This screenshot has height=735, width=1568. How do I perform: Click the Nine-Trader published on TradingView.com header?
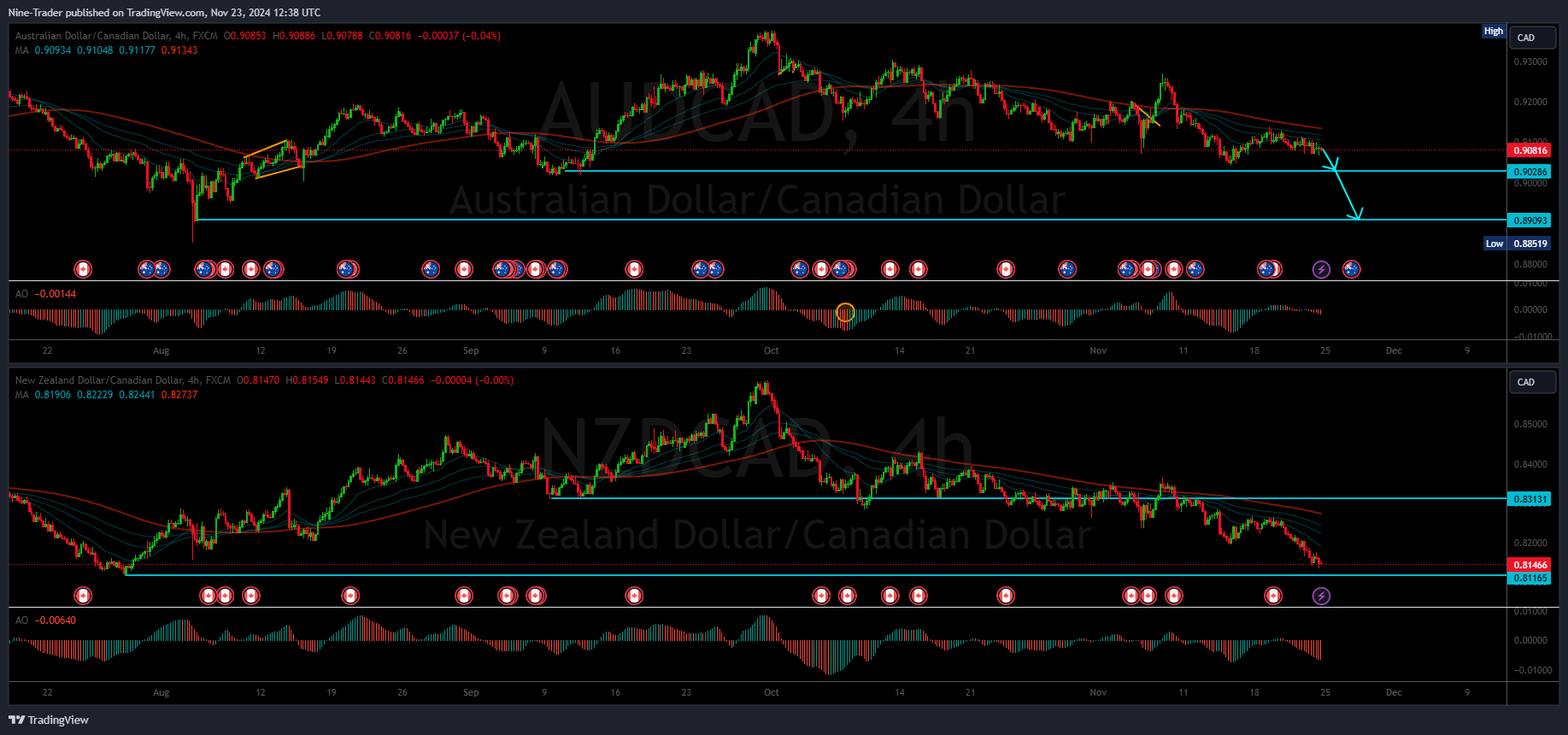point(164,12)
